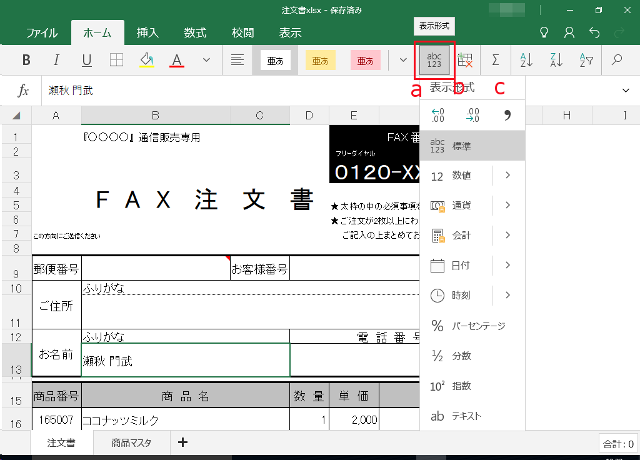This screenshot has width=640, height=460.
Task: Switch to the 表示 tab
Action: [290, 33]
